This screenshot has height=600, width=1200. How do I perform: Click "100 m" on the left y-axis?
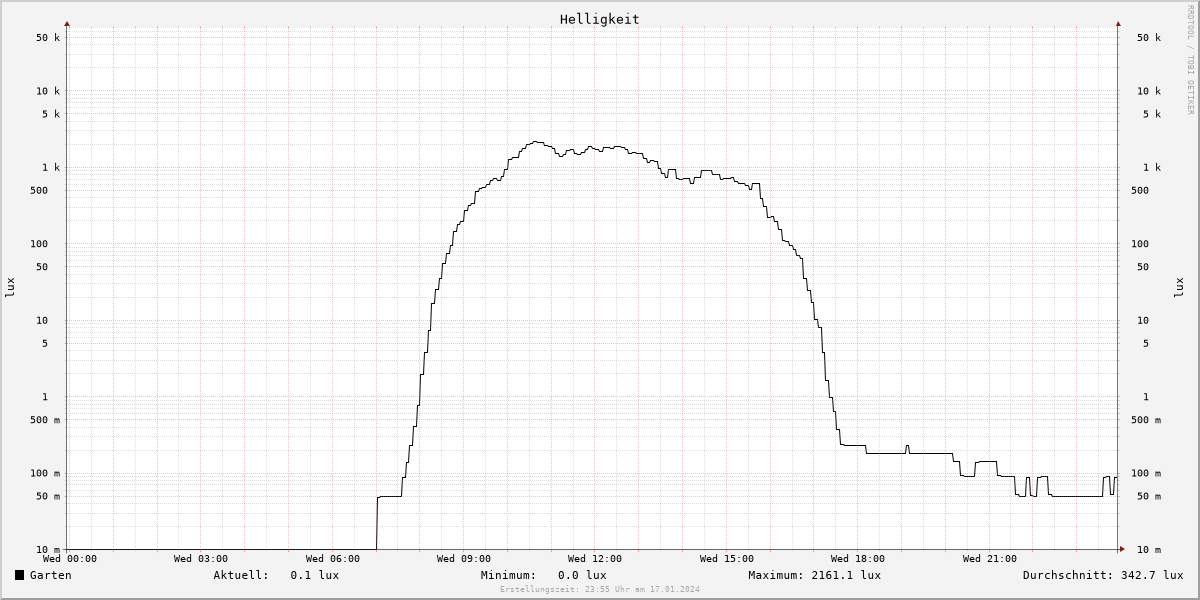pyautogui.click(x=45, y=474)
